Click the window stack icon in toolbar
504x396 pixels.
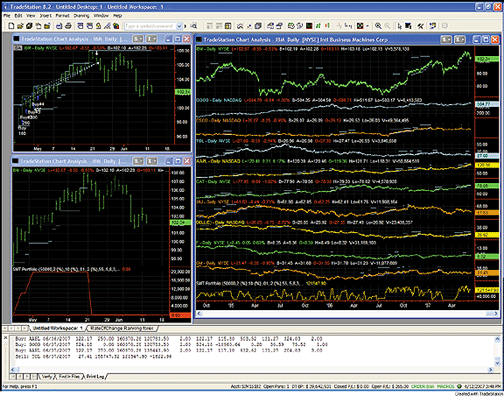tap(258, 26)
